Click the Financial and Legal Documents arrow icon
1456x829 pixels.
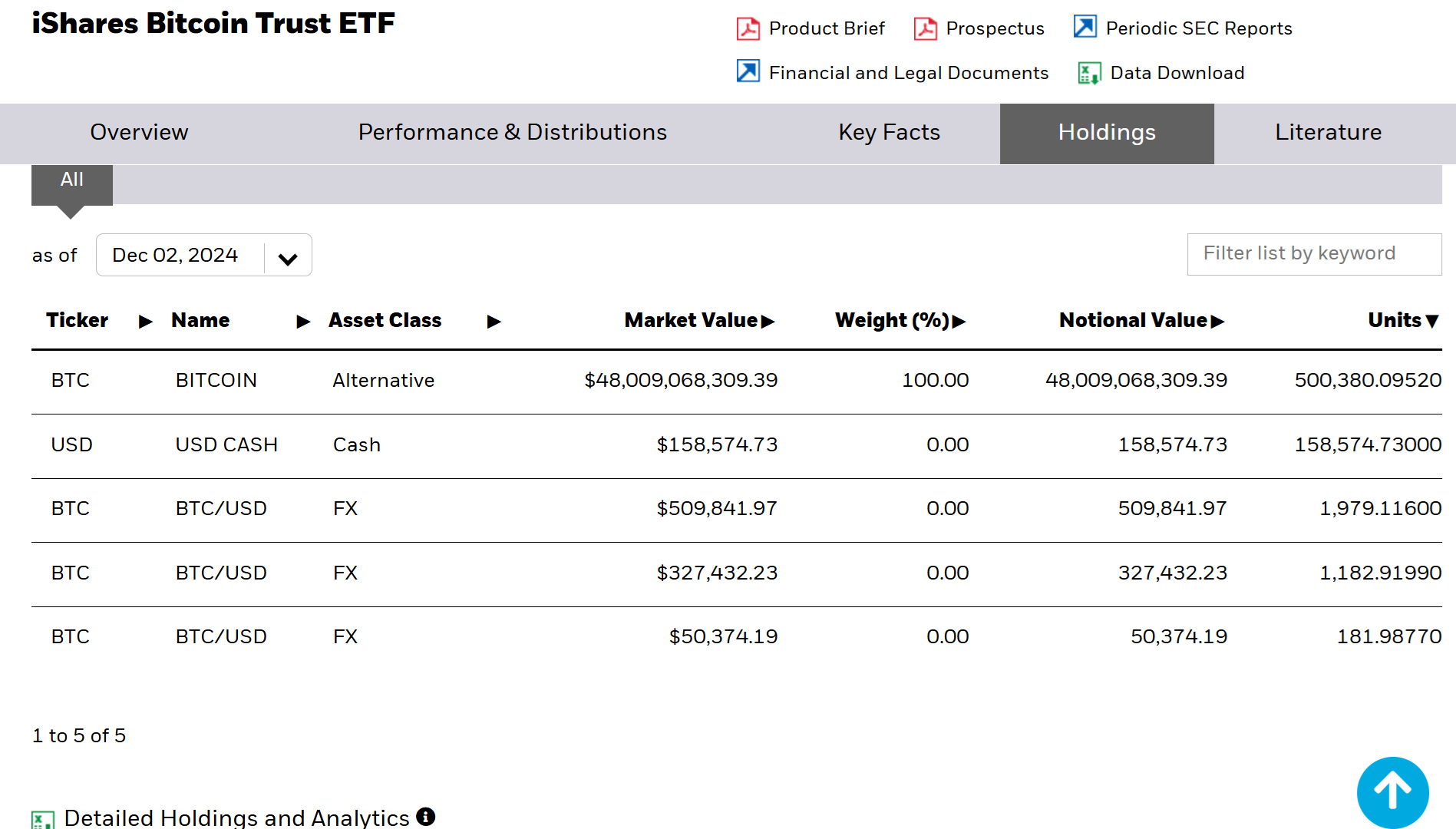click(748, 71)
